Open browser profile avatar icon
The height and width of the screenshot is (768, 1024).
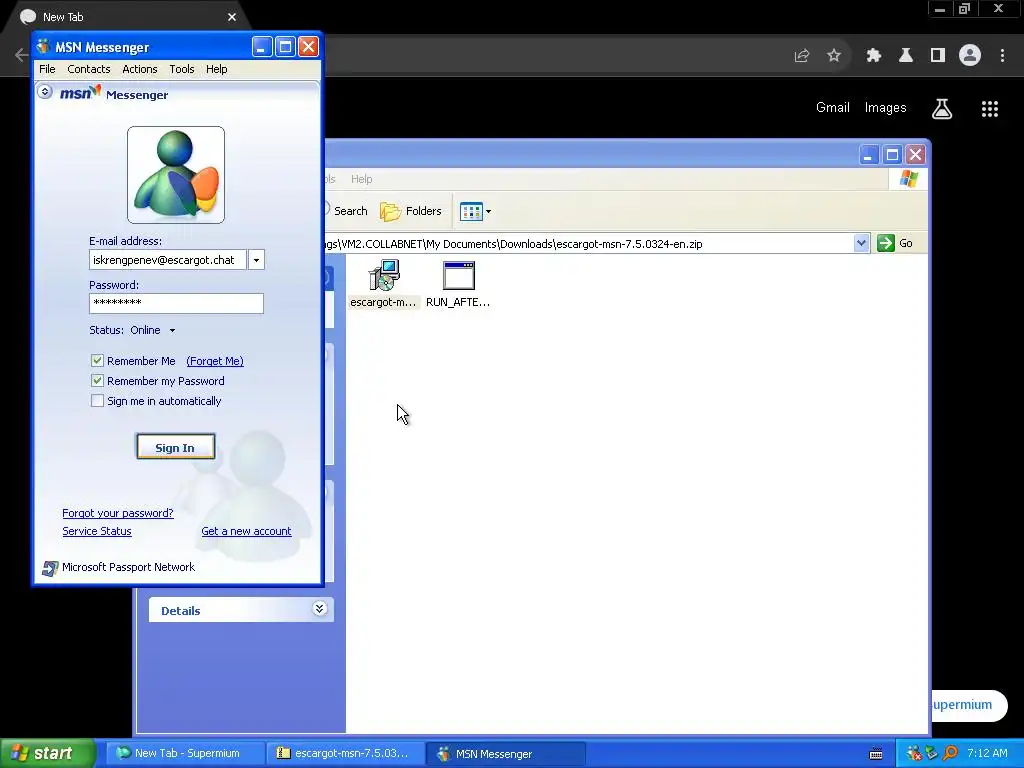[x=970, y=56]
